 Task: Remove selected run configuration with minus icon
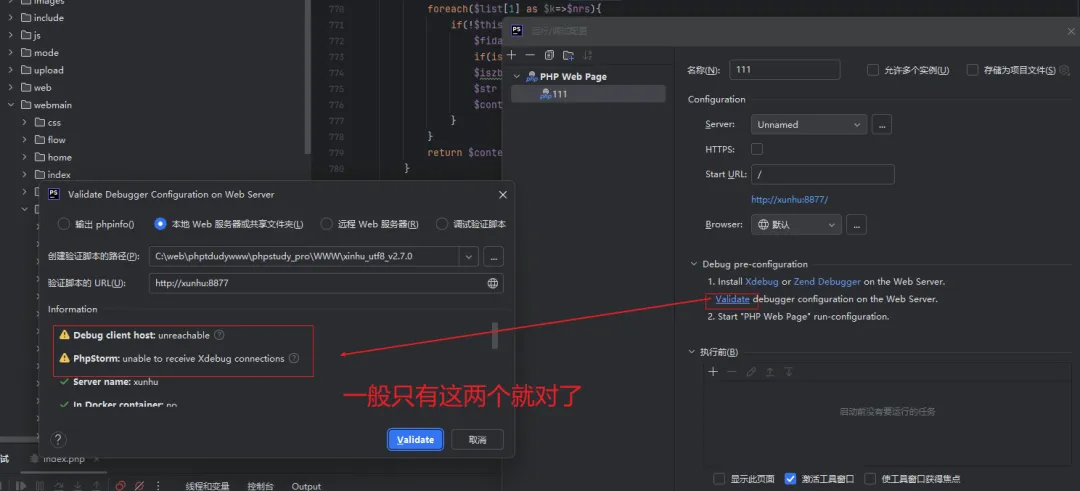530,55
